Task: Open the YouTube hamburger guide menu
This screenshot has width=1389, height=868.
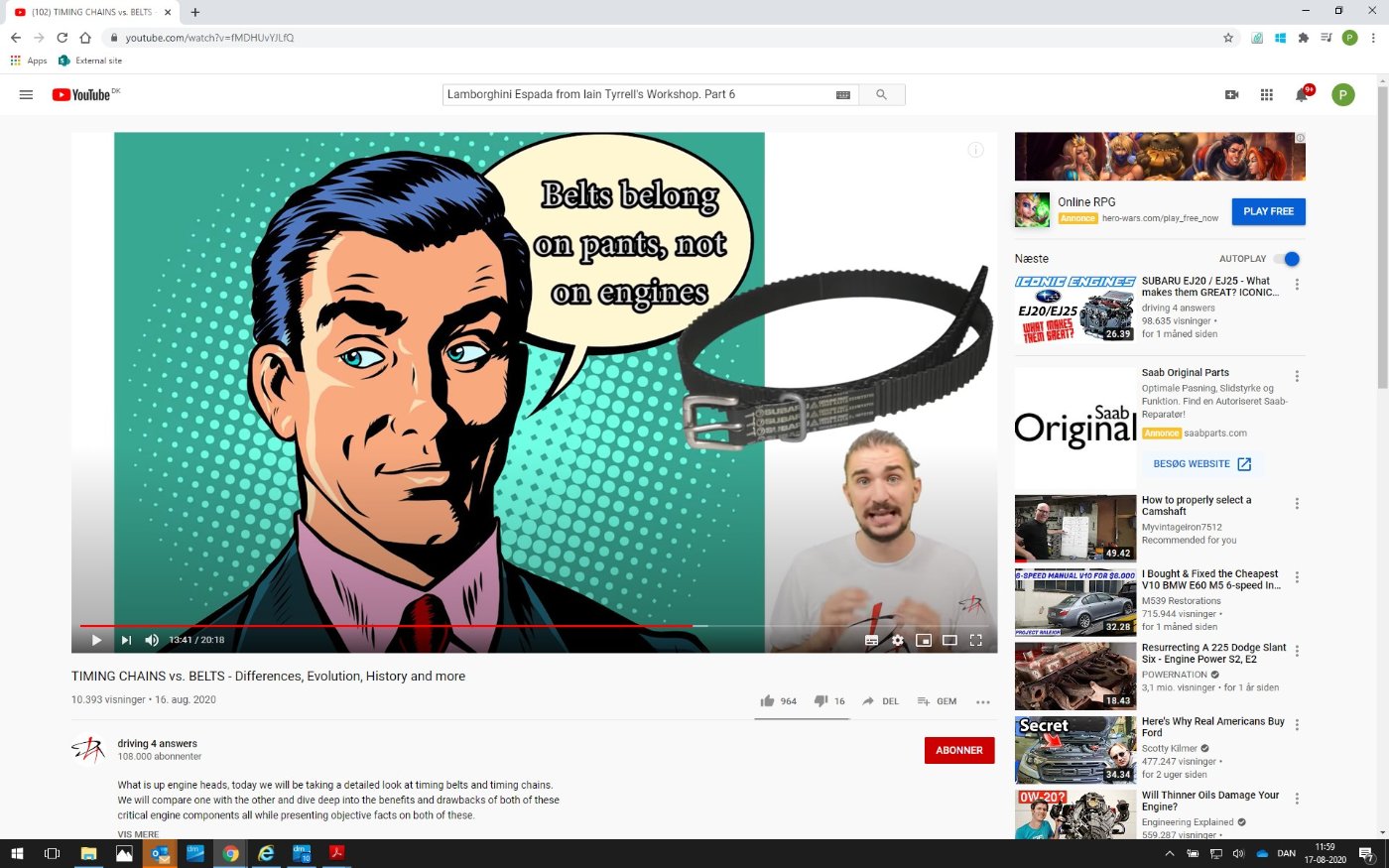Action: 27,95
